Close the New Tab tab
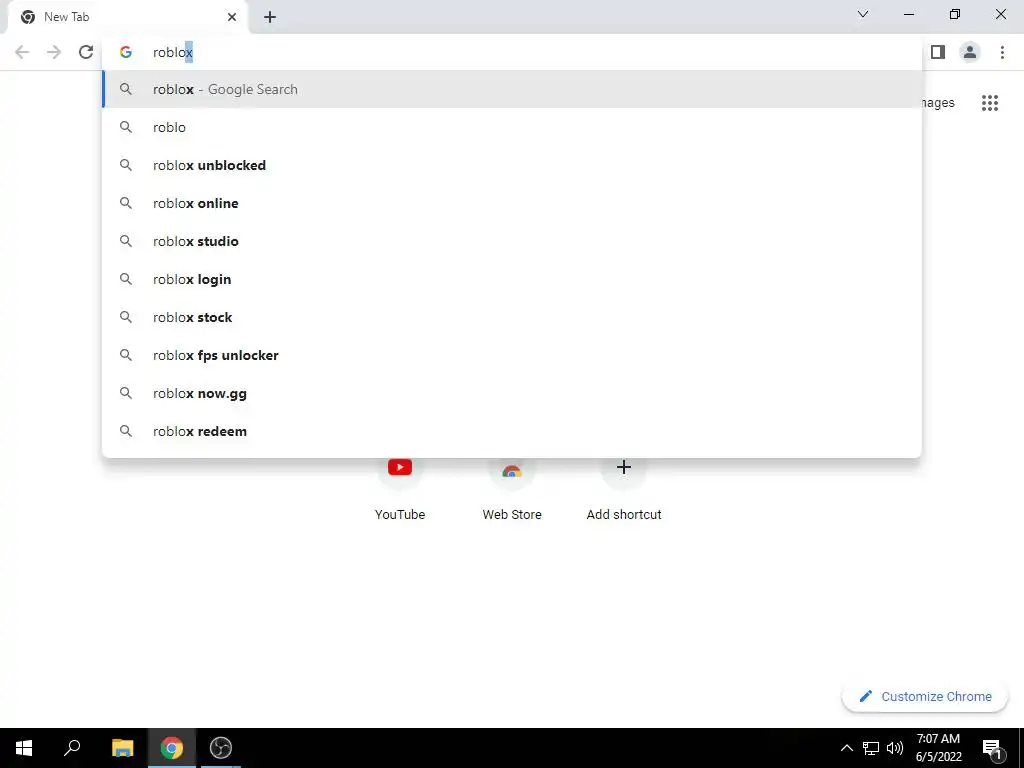This screenshot has height=768, width=1024. [232, 17]
